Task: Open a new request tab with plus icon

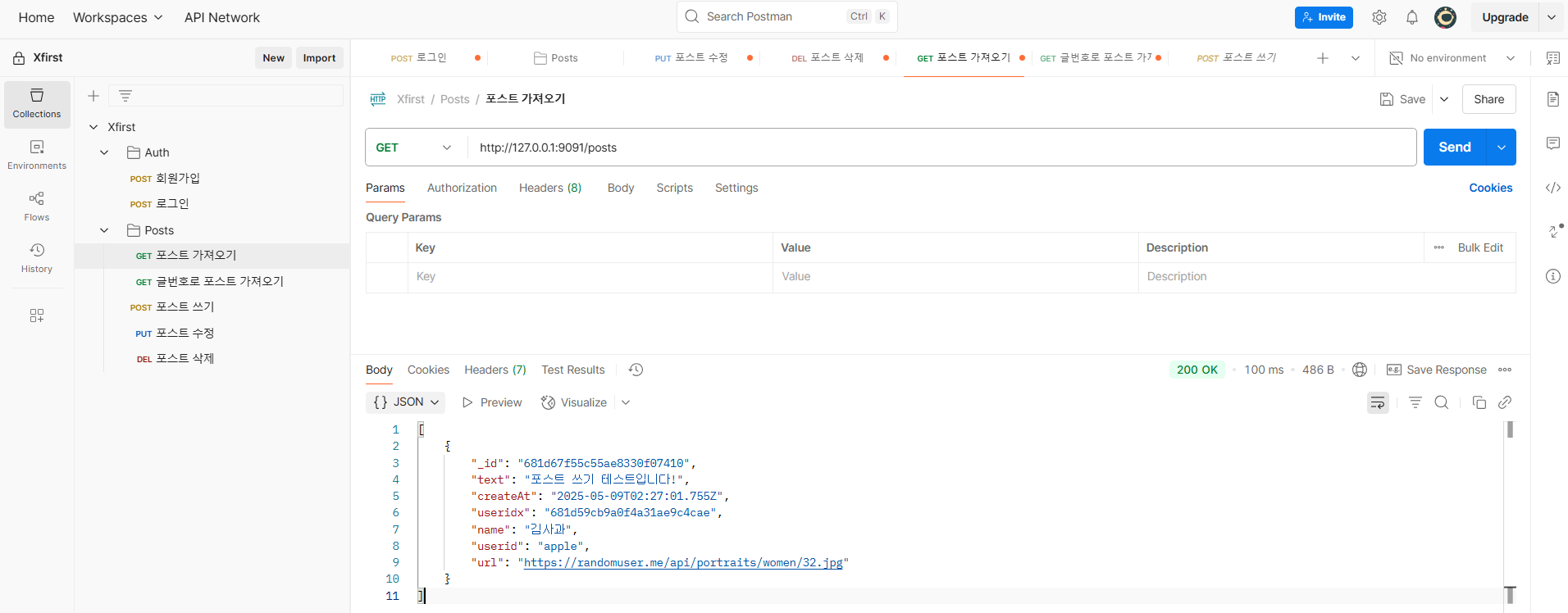Action: [1323, 58]
